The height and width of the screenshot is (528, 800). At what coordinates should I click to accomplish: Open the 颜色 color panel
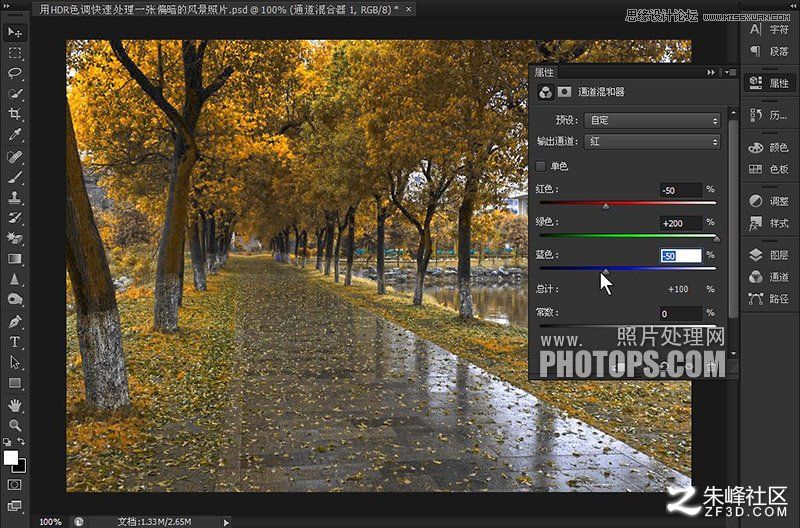coord(769,147)
